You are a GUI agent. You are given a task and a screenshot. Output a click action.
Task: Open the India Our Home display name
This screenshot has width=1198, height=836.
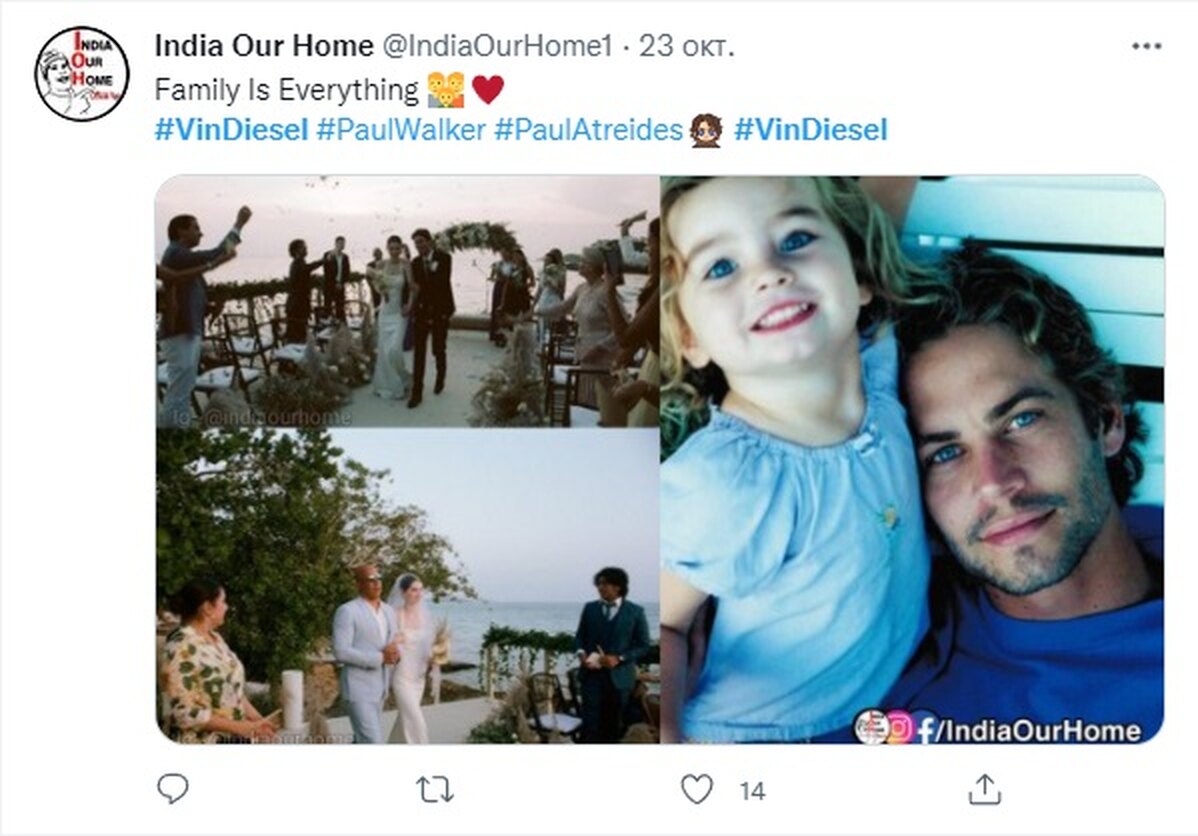pyautogui.click(x=264, y=46)
